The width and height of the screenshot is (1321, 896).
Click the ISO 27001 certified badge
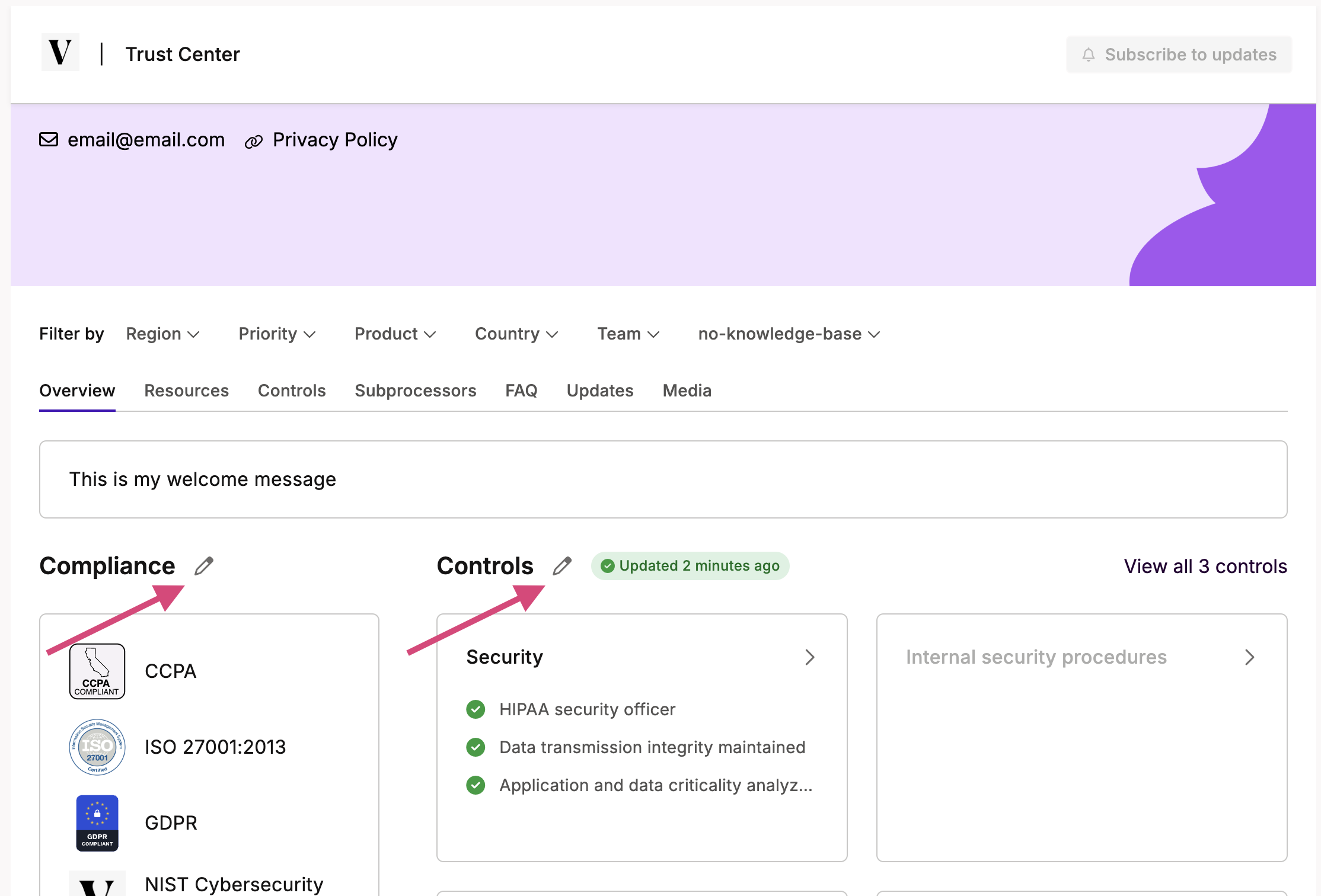[x=97, y=747]
